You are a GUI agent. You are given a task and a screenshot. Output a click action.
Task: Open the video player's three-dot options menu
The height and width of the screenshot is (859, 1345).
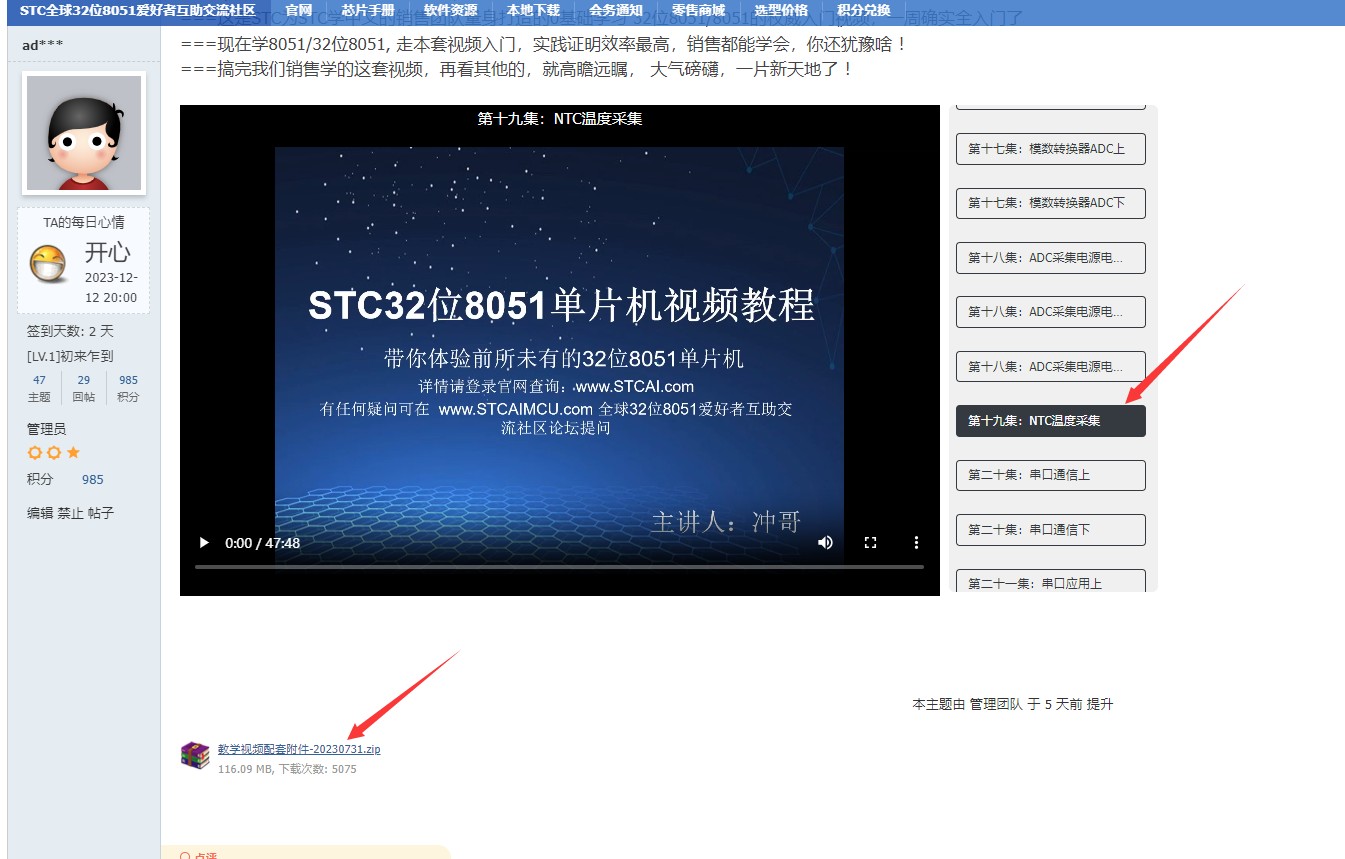point(916,543)
